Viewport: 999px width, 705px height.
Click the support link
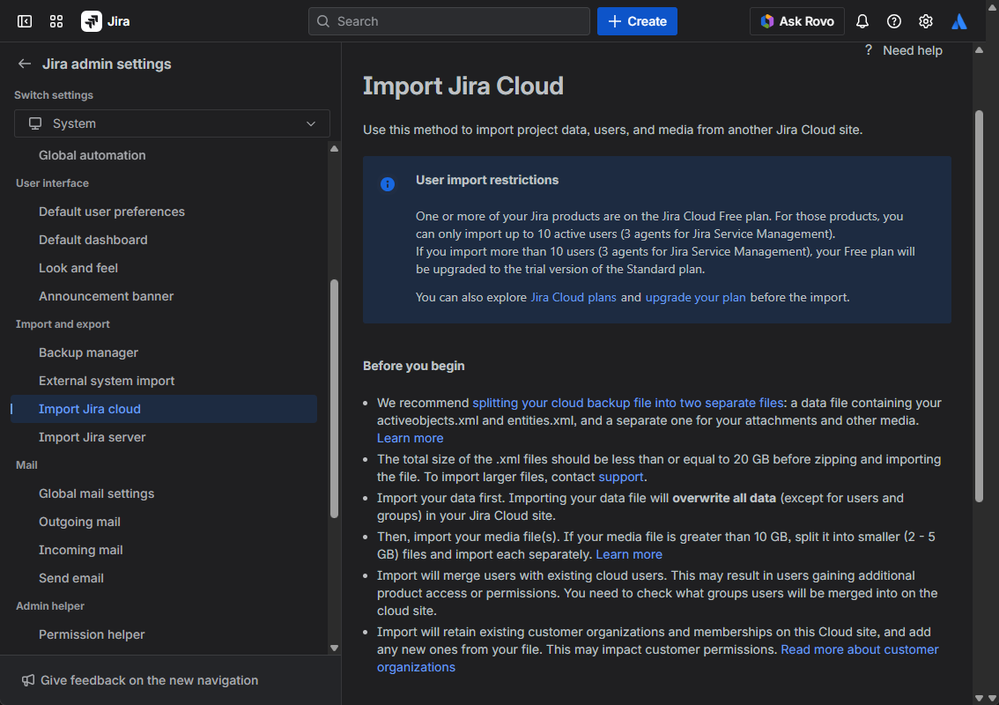pos(621,477)
